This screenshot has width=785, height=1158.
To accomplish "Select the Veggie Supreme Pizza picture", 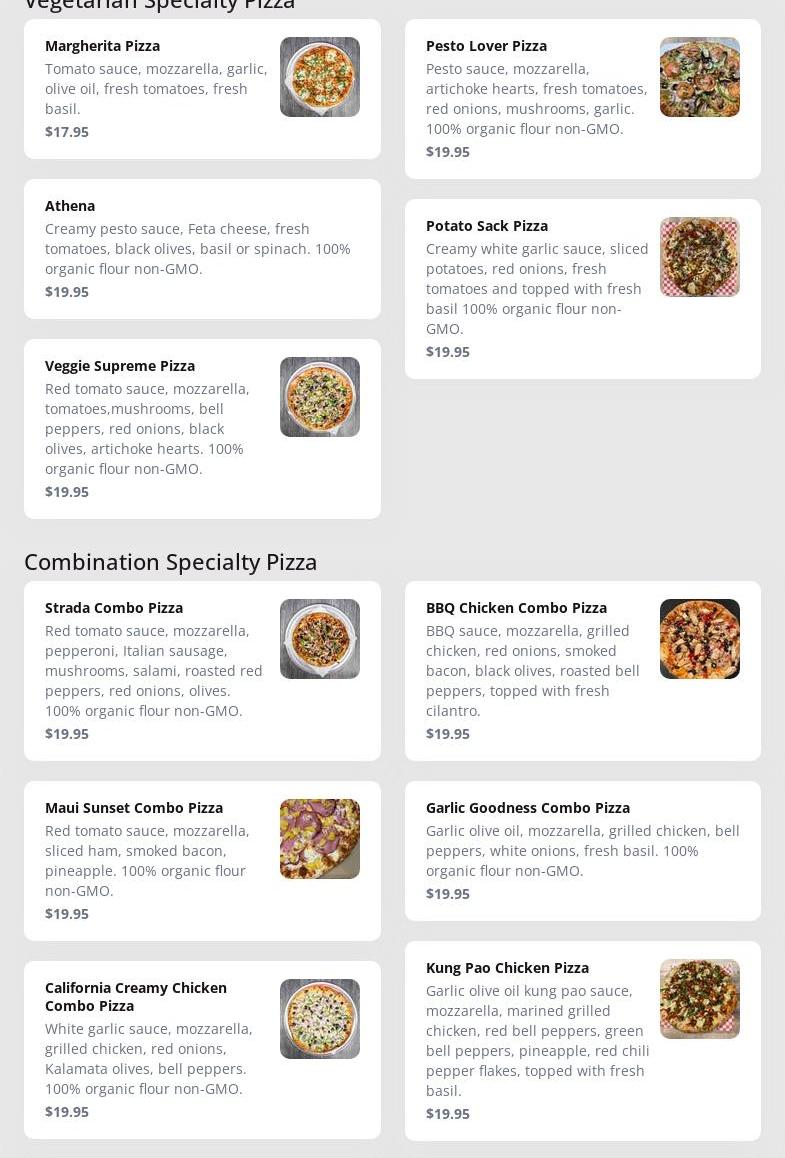I will click(x=319, y=397).
